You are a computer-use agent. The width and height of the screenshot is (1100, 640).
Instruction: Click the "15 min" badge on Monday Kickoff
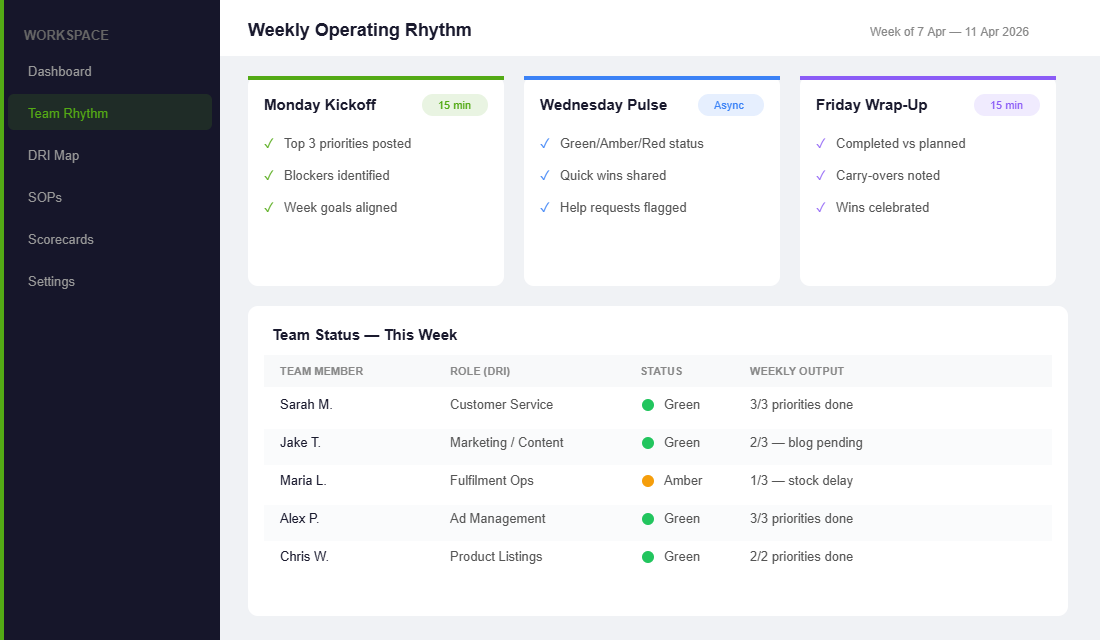pyautogui.click(x=455, y=104)
